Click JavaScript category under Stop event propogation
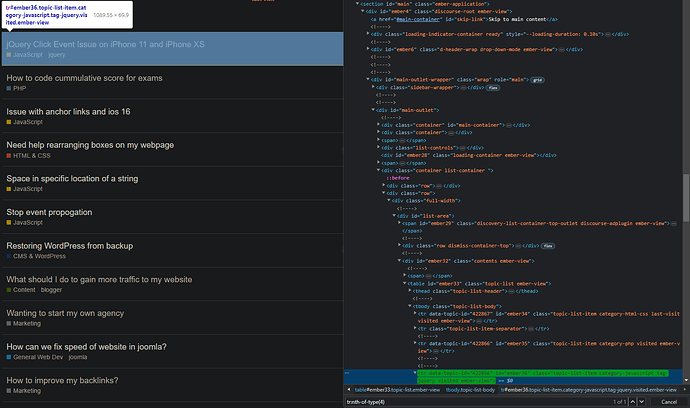690x408 pixels. [x=25, y=223]
